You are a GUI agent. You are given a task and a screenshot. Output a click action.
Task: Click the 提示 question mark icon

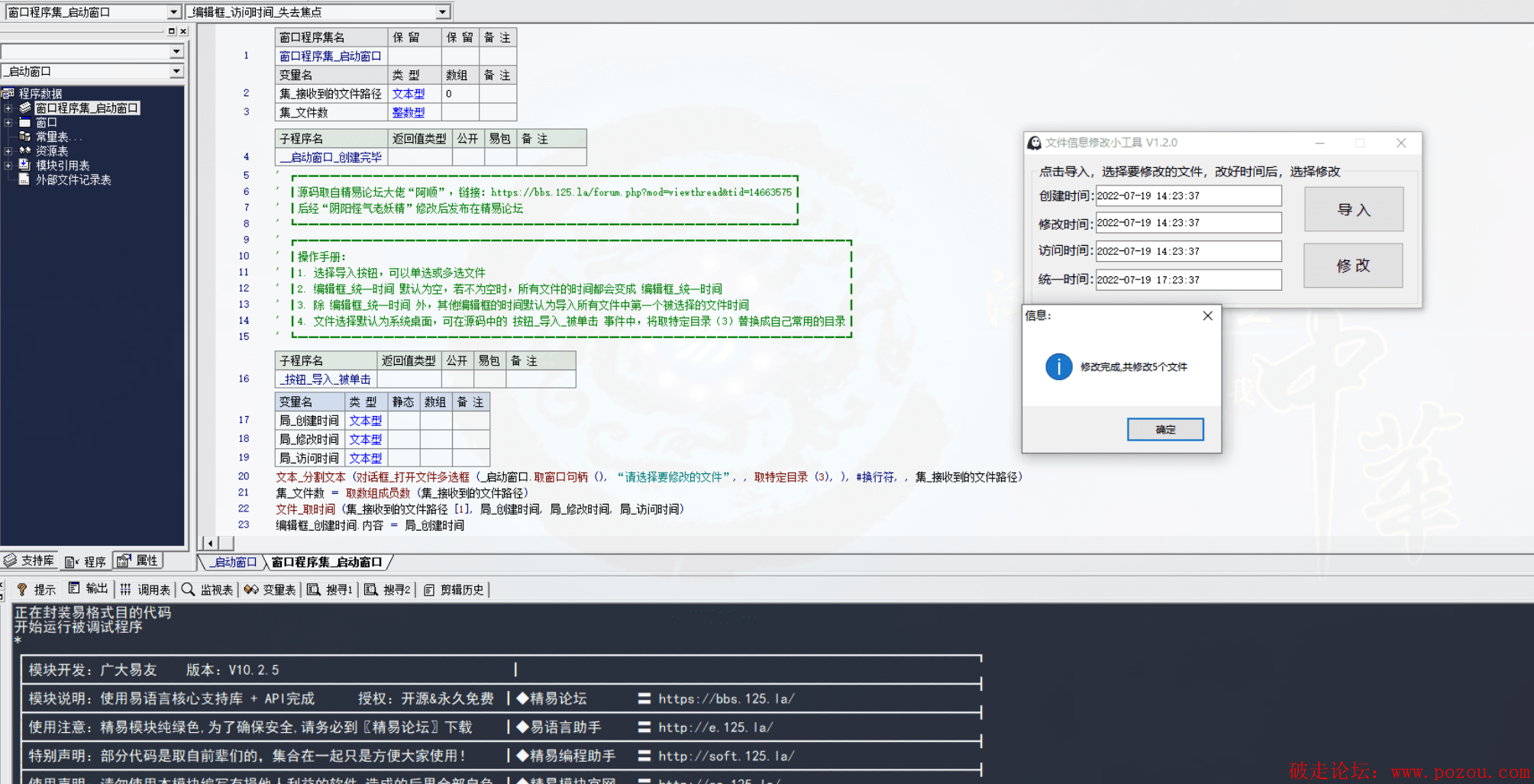(x=21, y=589)
